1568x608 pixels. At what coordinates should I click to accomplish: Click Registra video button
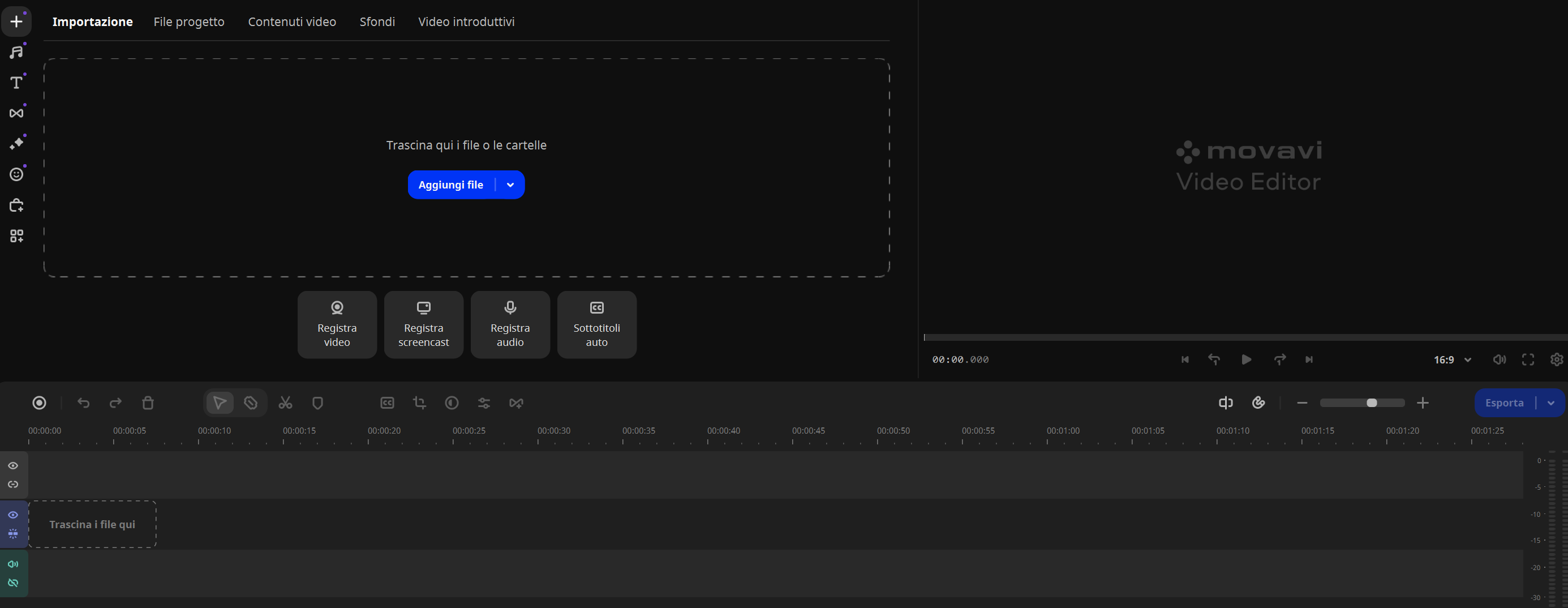pyautogui.click(x=337, y=325)
